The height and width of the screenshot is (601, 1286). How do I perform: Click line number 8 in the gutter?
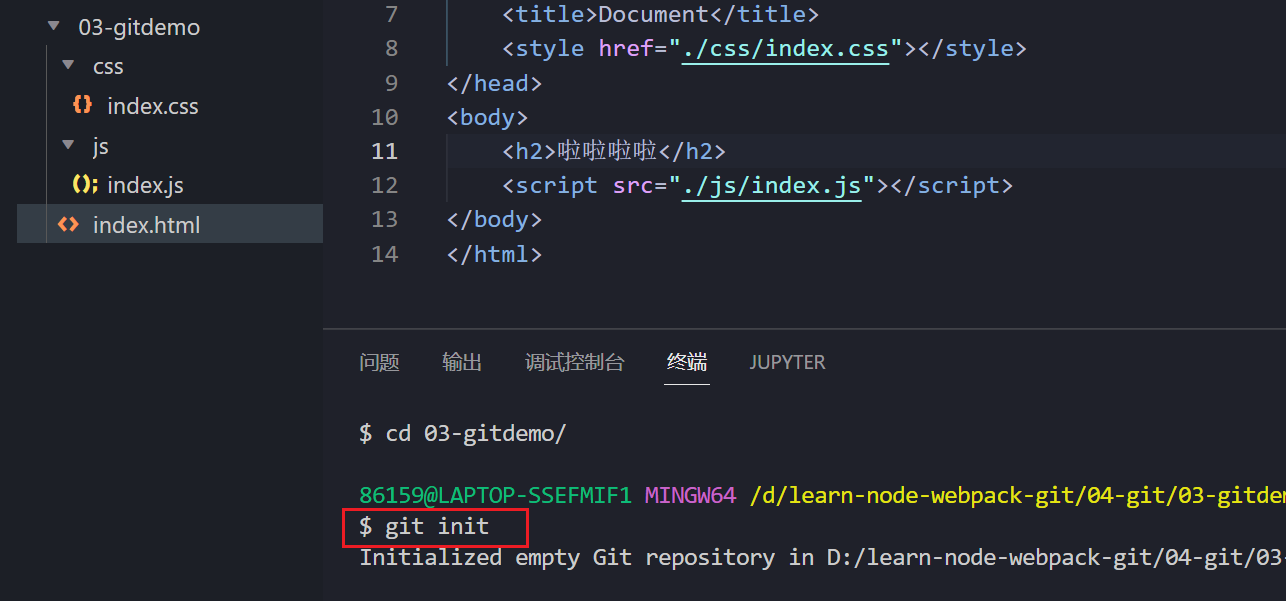click(390, 48)
